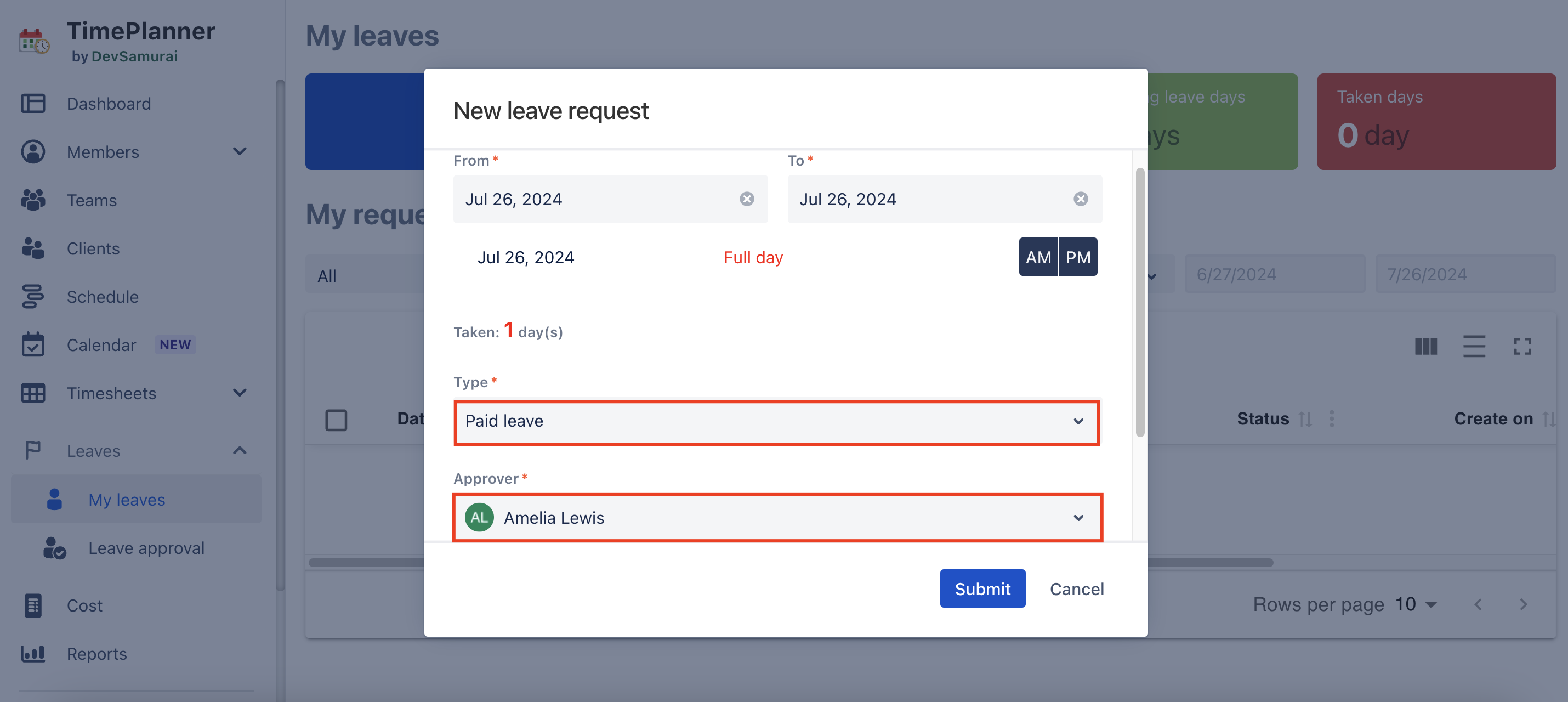The height and width of the screenshot is (702, 1568).
Task: Check the select-all rows checkbox
Action: click(336, 420)
